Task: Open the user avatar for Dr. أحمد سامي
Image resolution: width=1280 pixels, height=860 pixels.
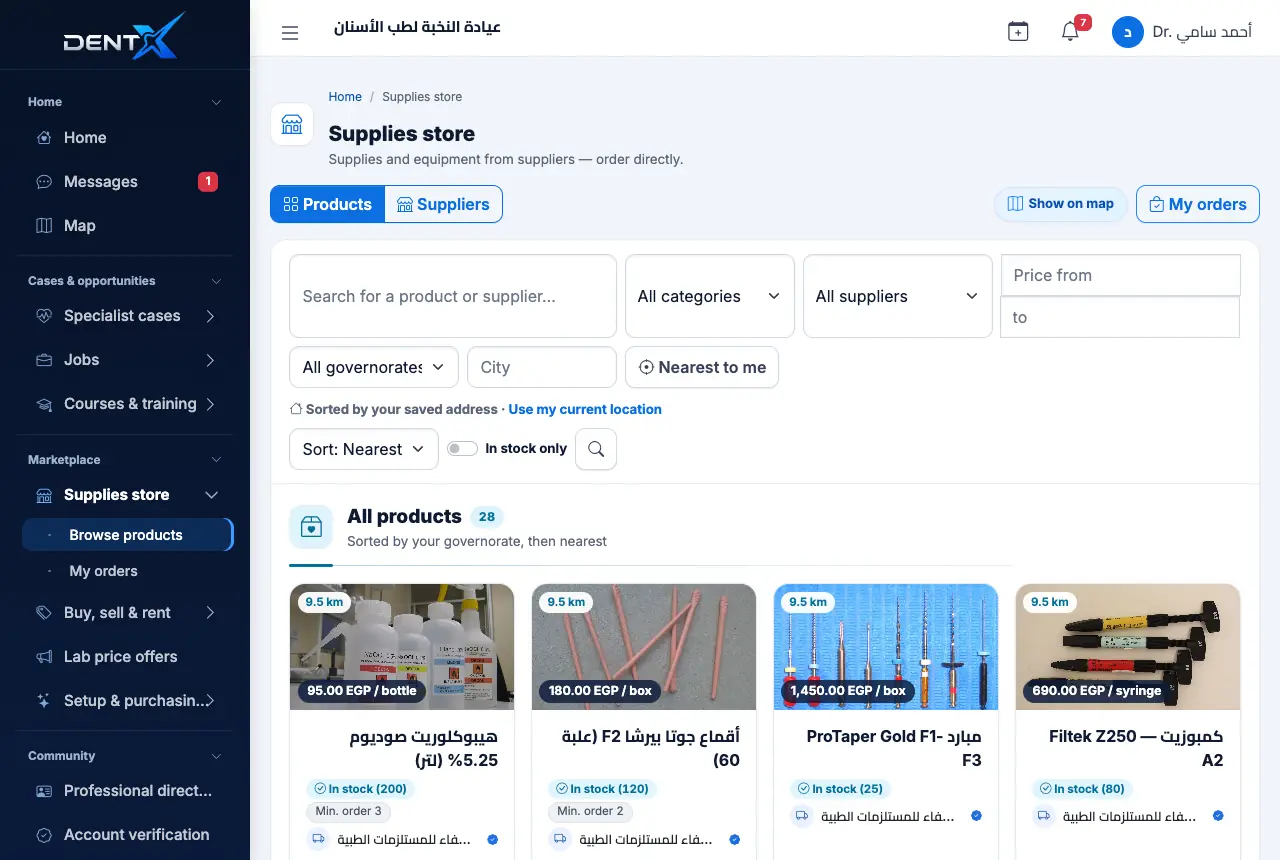Action: coord(1128,32)
